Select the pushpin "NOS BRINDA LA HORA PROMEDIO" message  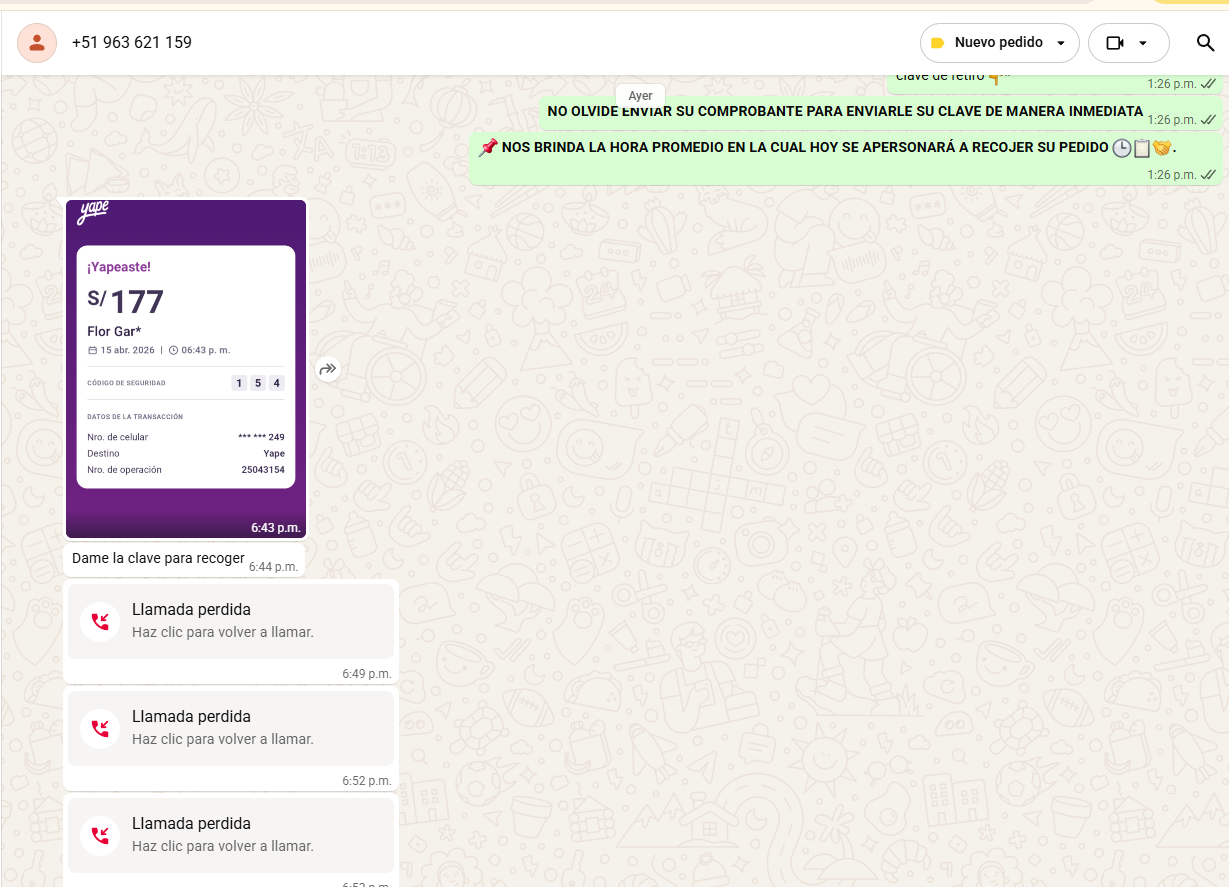pyautogui.click(x=800, y=148)
